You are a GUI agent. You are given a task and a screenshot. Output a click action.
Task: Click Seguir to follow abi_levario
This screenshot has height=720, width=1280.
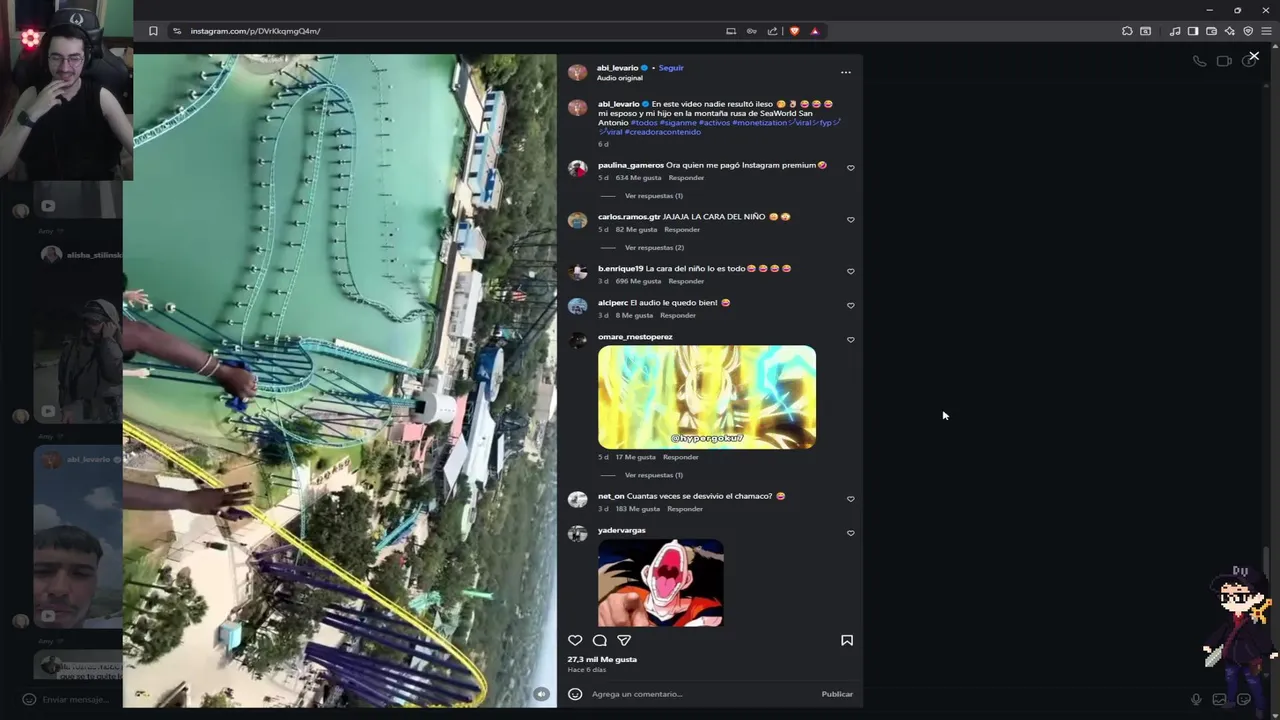click(x=671, y=68)
